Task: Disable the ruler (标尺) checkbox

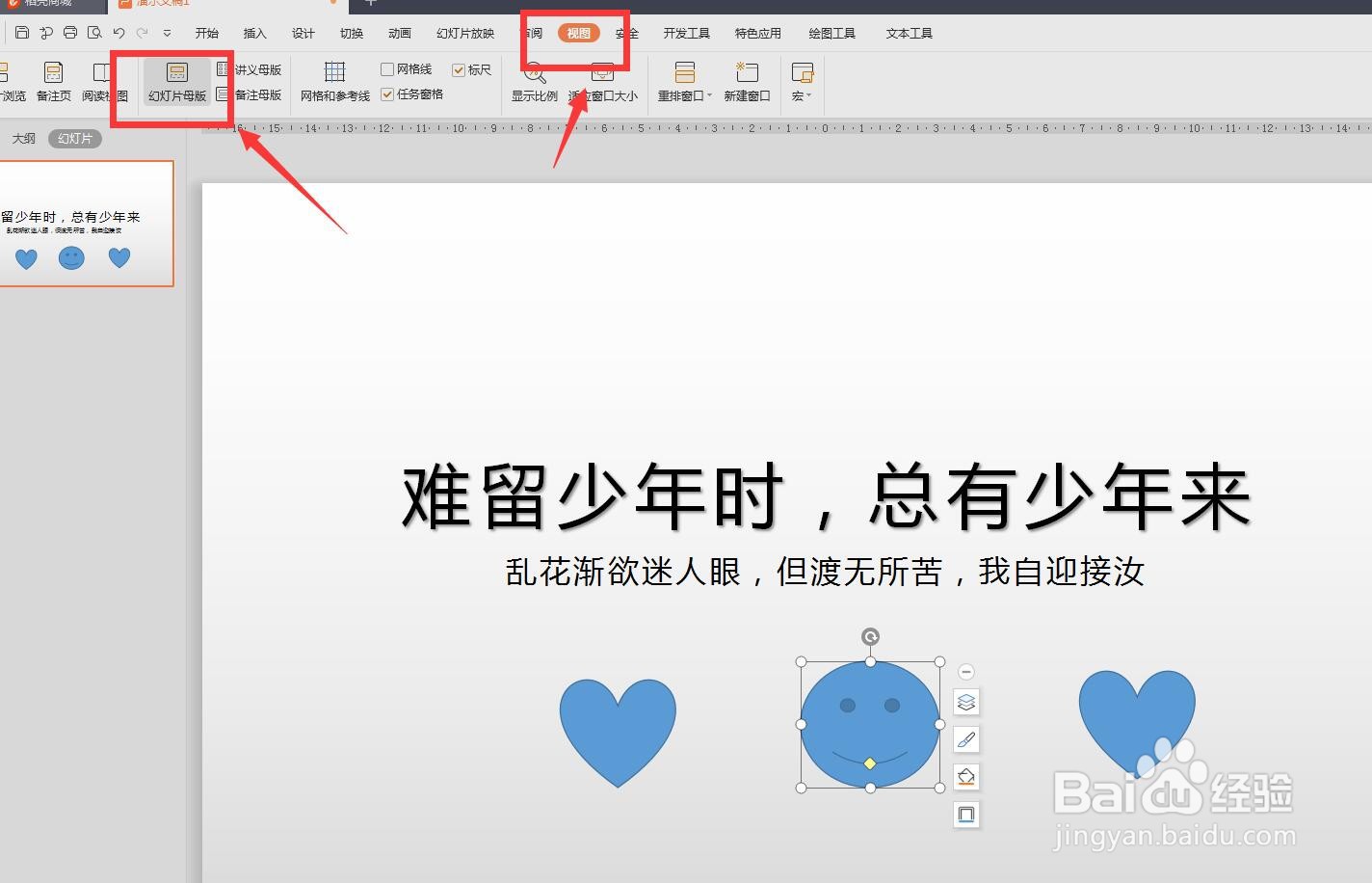Action: click(x=461, y=68)
